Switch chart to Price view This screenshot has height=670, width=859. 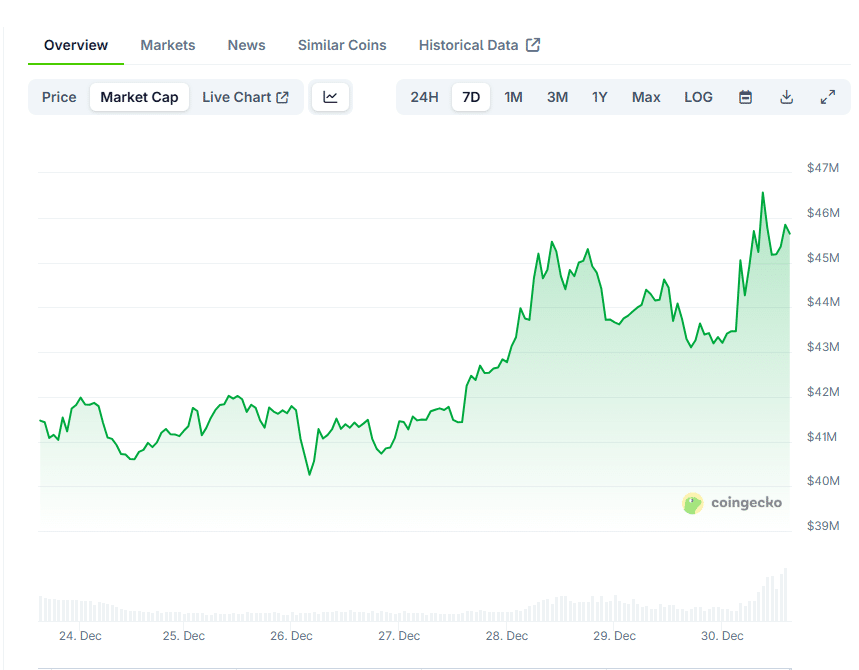click(59, 97)
